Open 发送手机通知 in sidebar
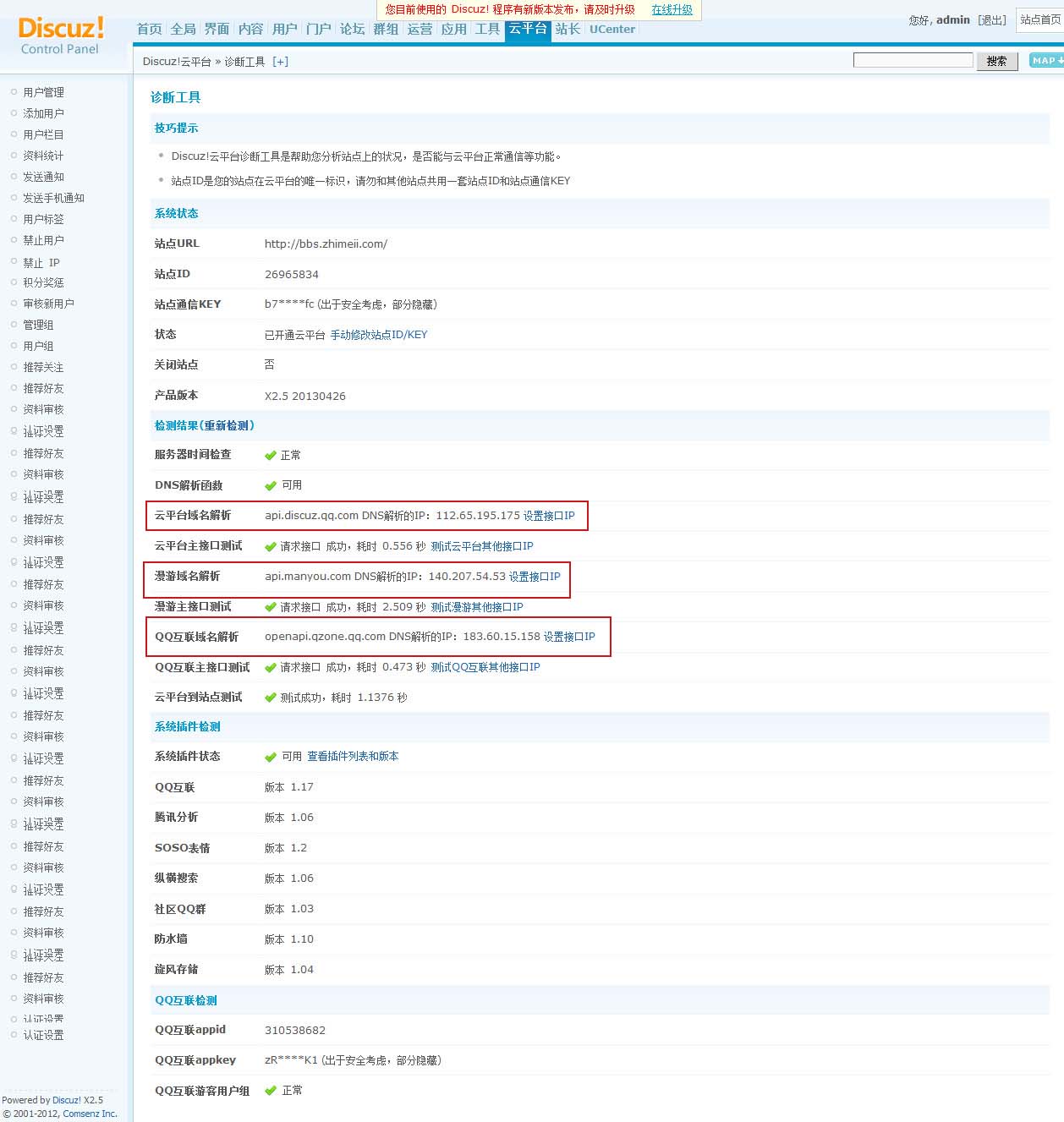Screen dimensions: 1064x1122 pos(54,198)
